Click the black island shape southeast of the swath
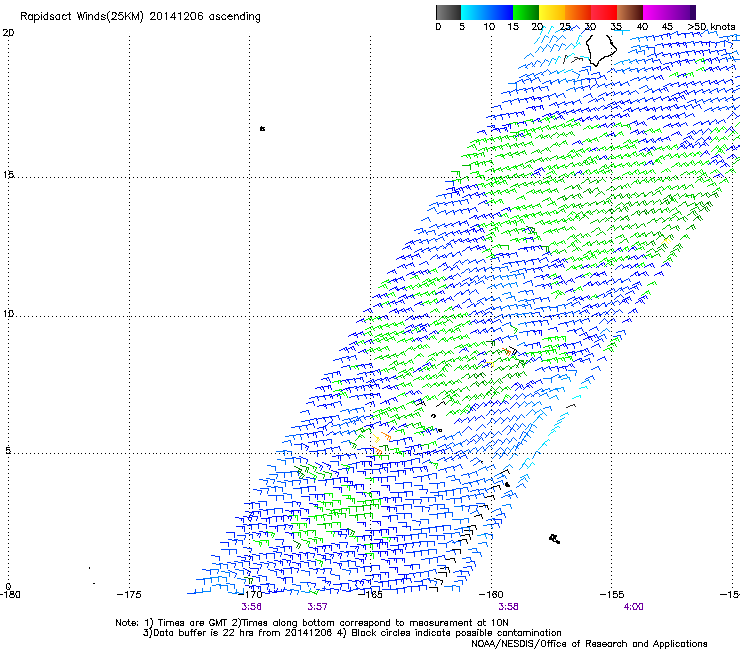The image size is (740, 650). [555, 539]
